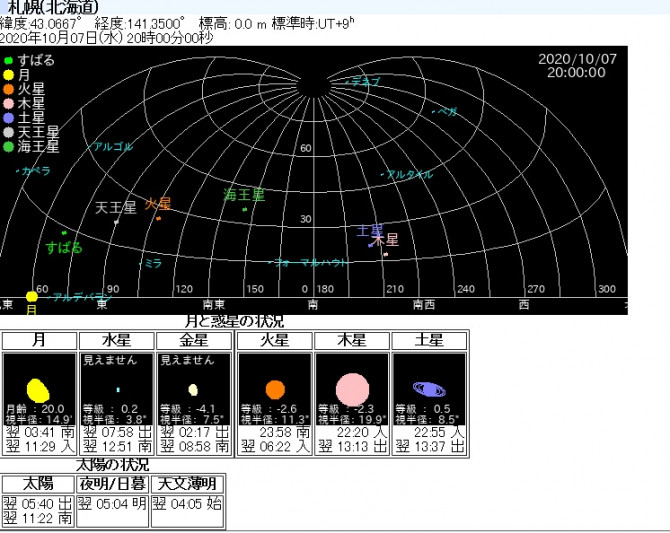Screen dimensions: 670x533
Task: Click the 太陽 table header
Action: (x=38, y=484)
